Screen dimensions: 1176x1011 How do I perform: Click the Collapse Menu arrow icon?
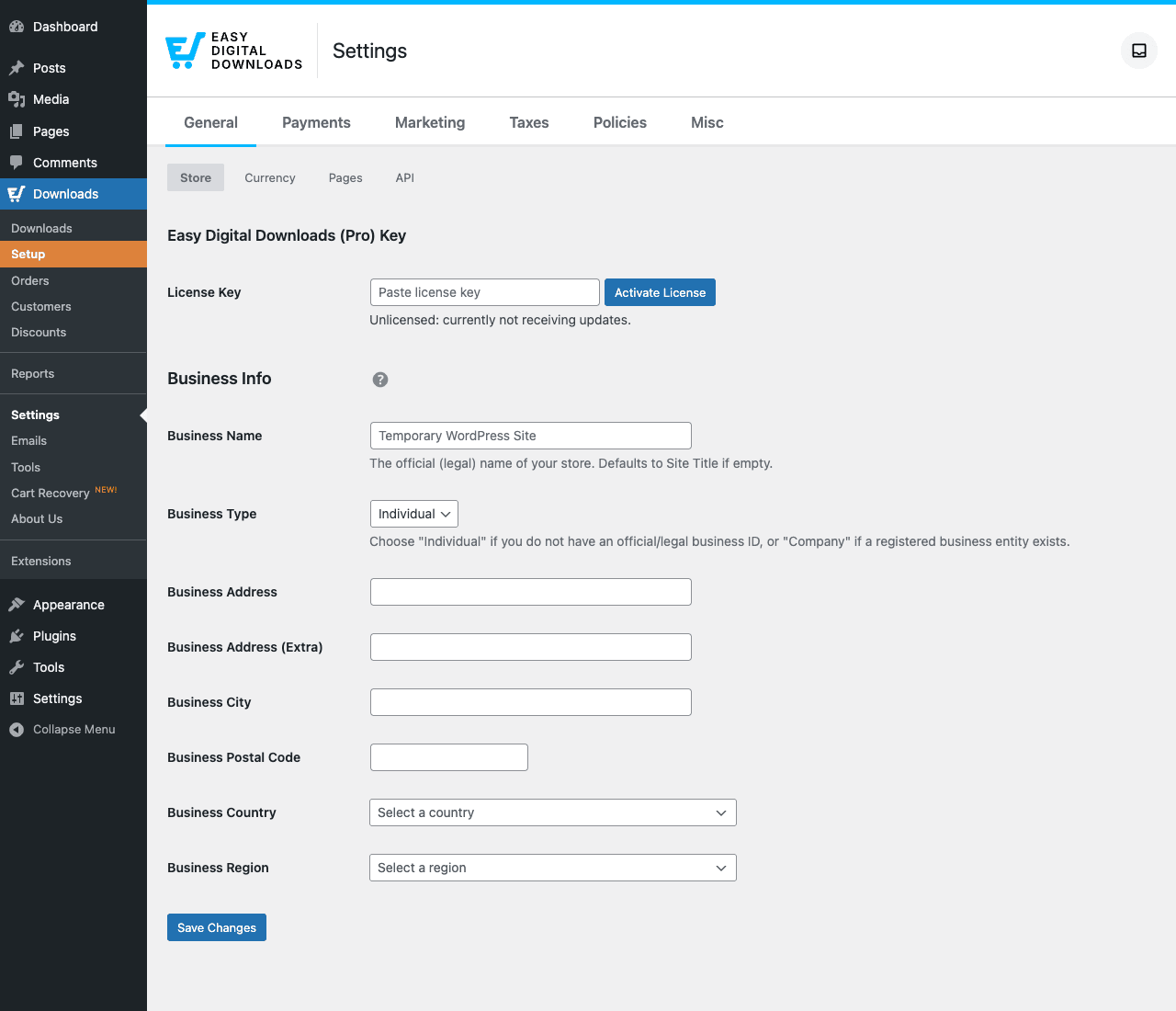tap(17, 730)
